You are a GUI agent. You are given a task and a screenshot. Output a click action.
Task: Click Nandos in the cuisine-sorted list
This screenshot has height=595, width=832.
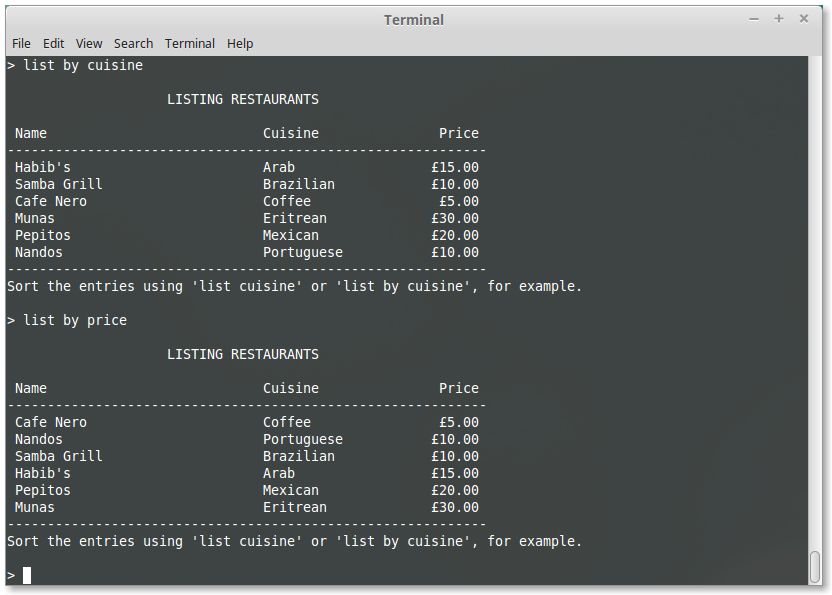38,252
